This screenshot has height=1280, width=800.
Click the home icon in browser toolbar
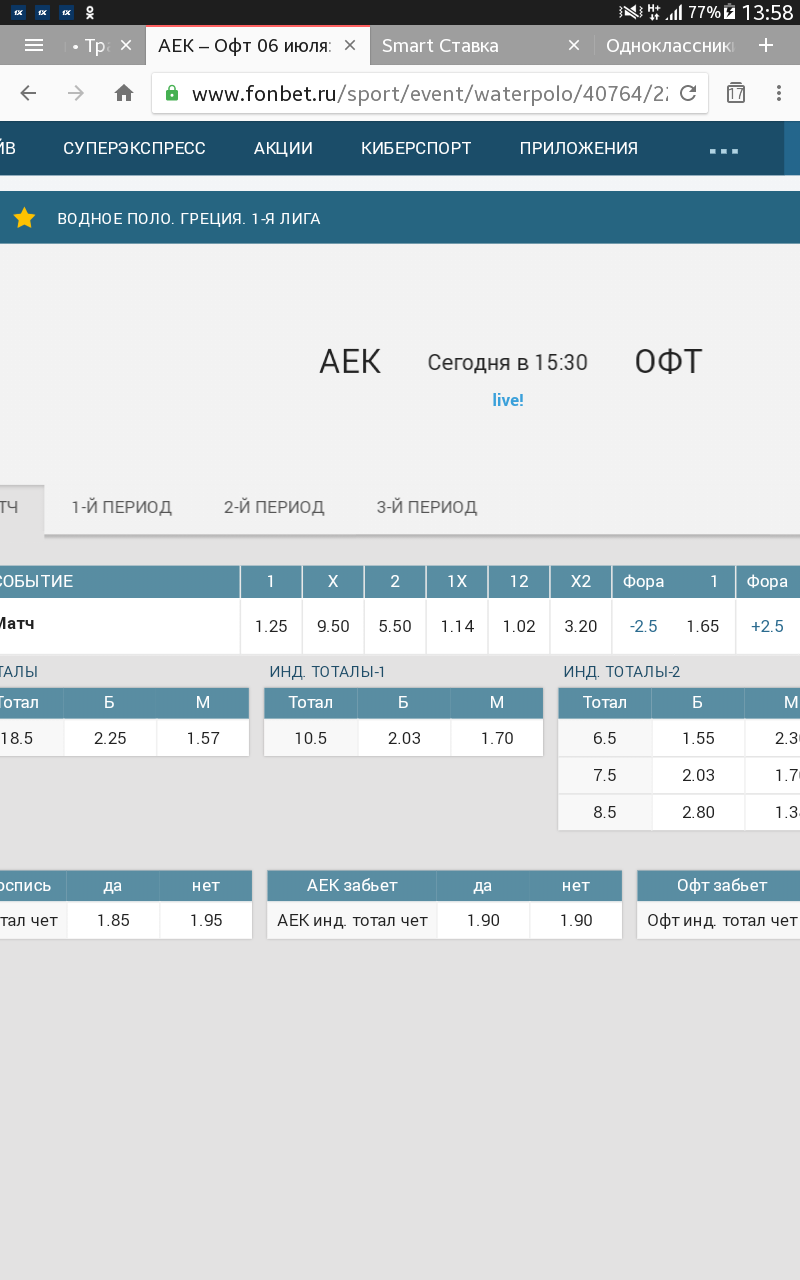(124, 93)
